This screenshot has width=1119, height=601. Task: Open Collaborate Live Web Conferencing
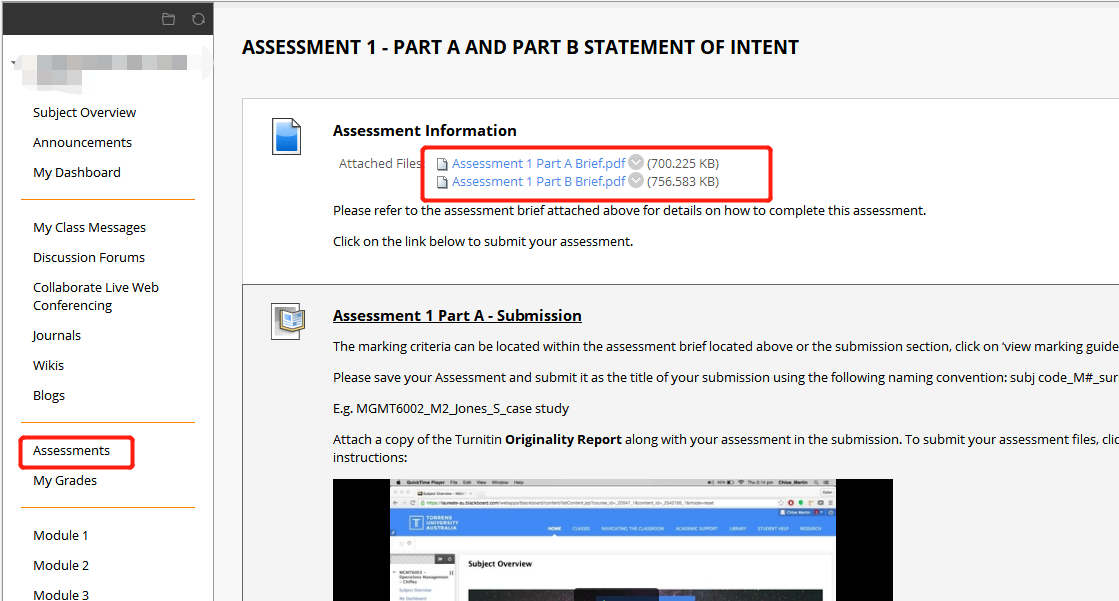coord(96,296)
